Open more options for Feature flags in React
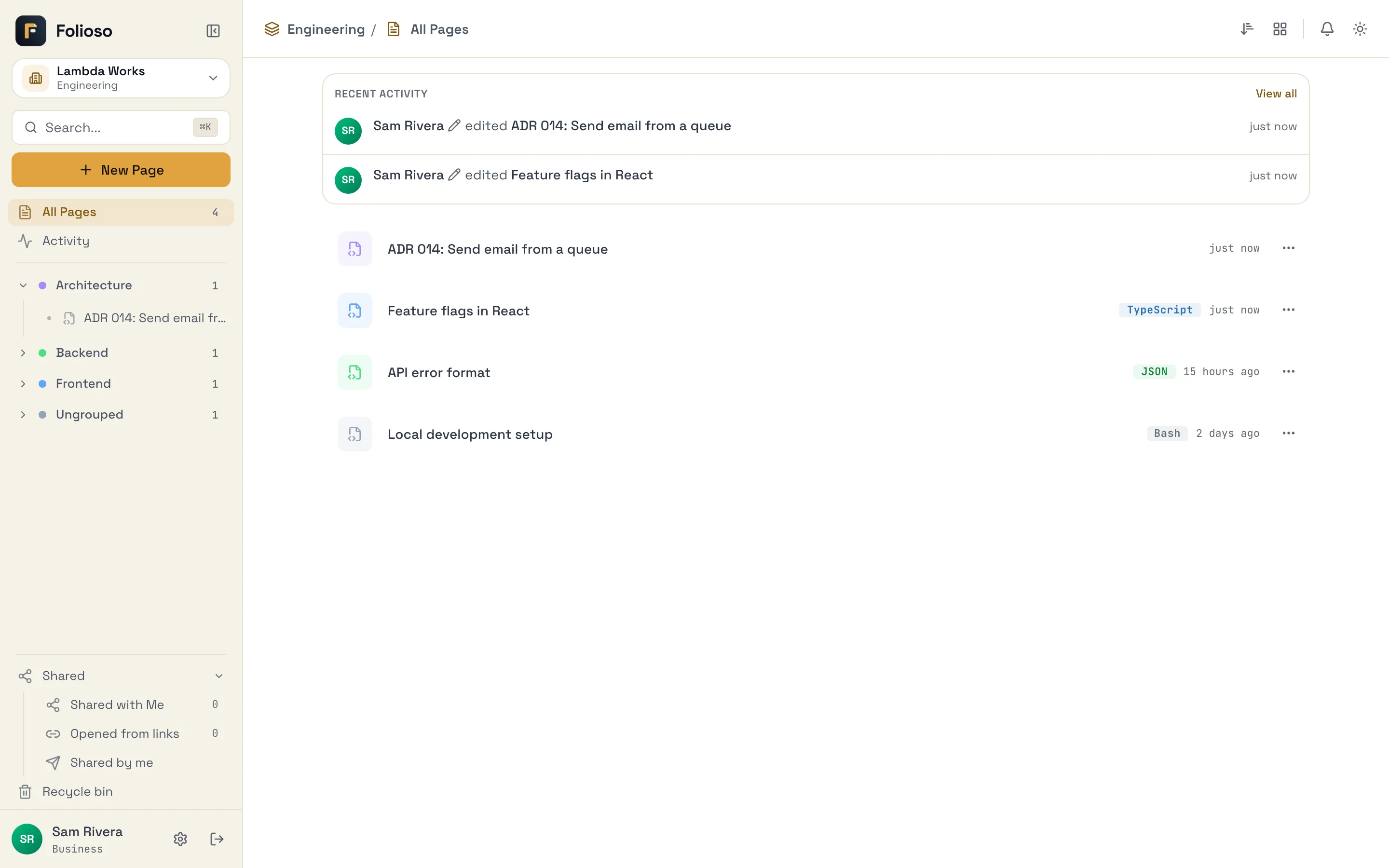Viewport: 1389px width, 868px height. point(1288,310)
